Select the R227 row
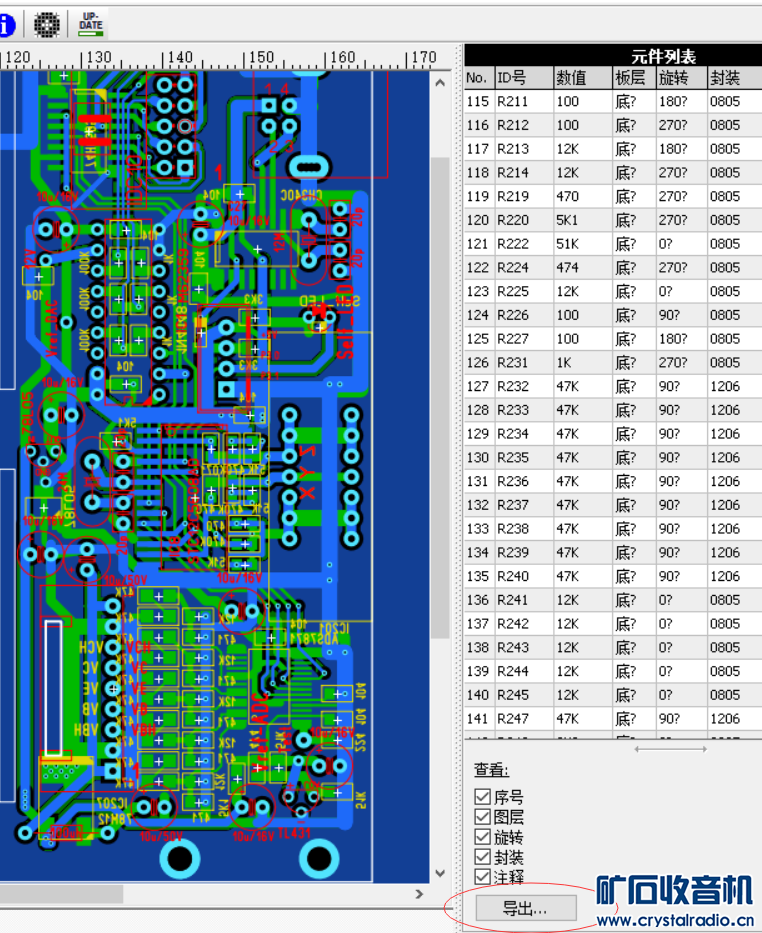Image resolution: width=762 pixels, height=933 pixels. pyautogui.click(x=613, y=339)
